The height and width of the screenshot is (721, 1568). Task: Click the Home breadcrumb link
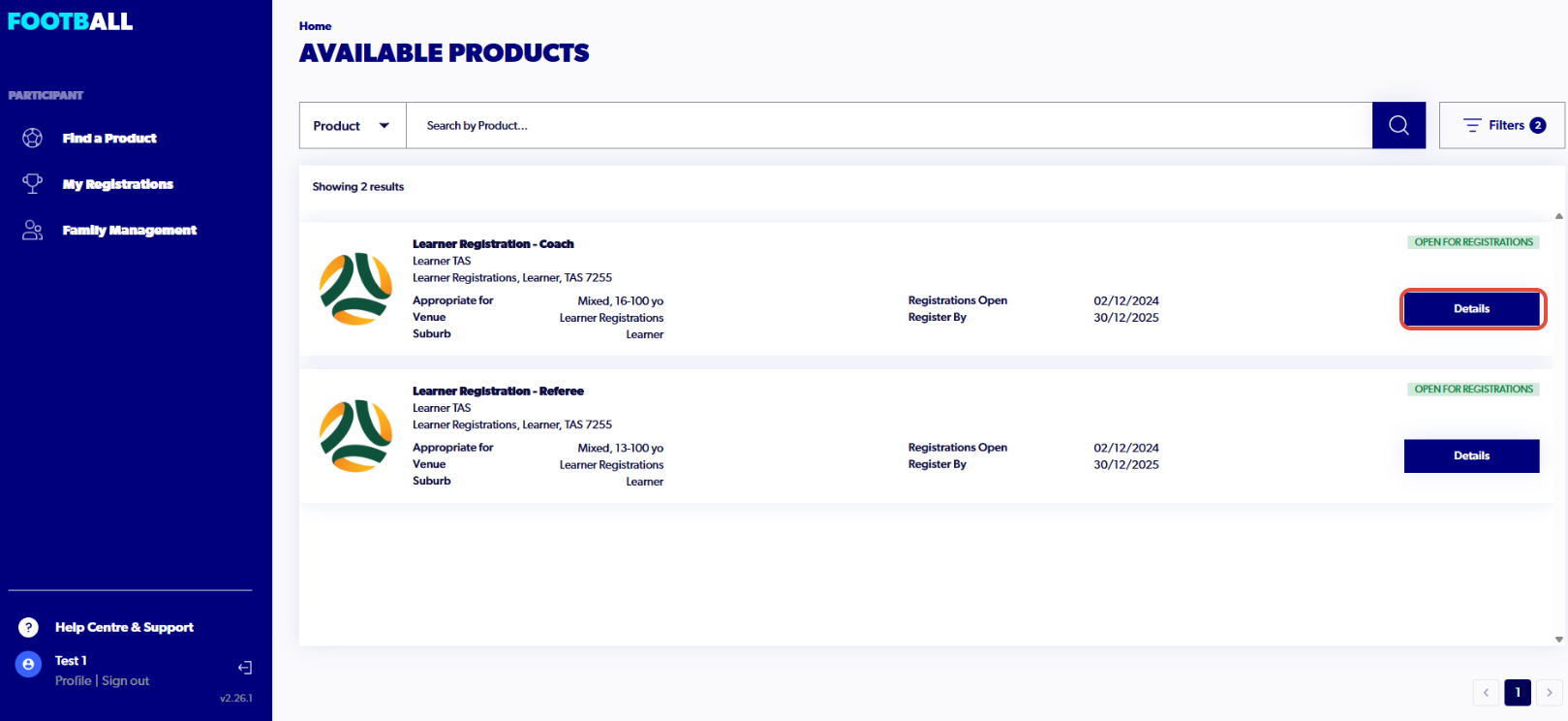[x=315, y=26]
